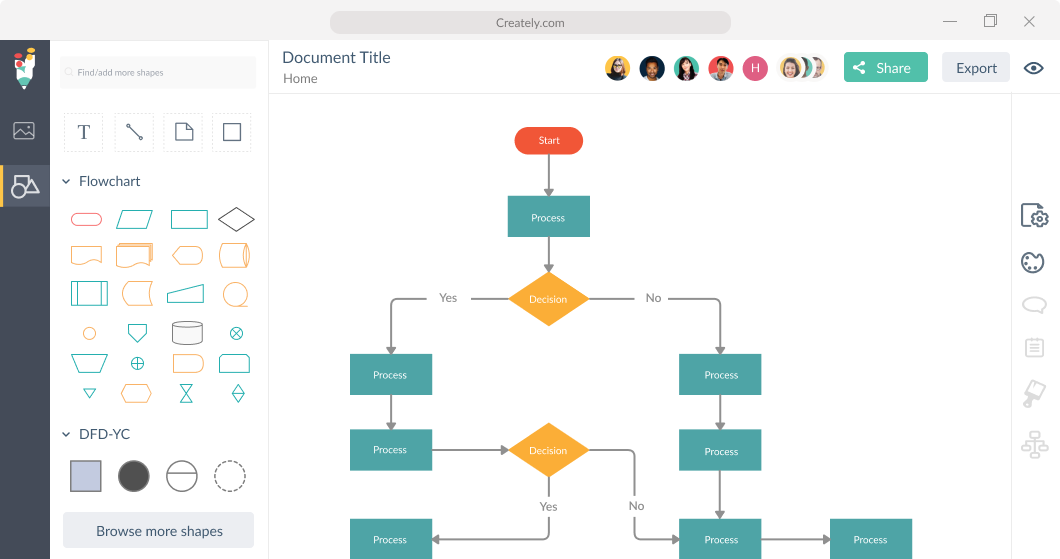The image size is (1060, 559).
Task: Click the Export button
Action: click(976, 68)
